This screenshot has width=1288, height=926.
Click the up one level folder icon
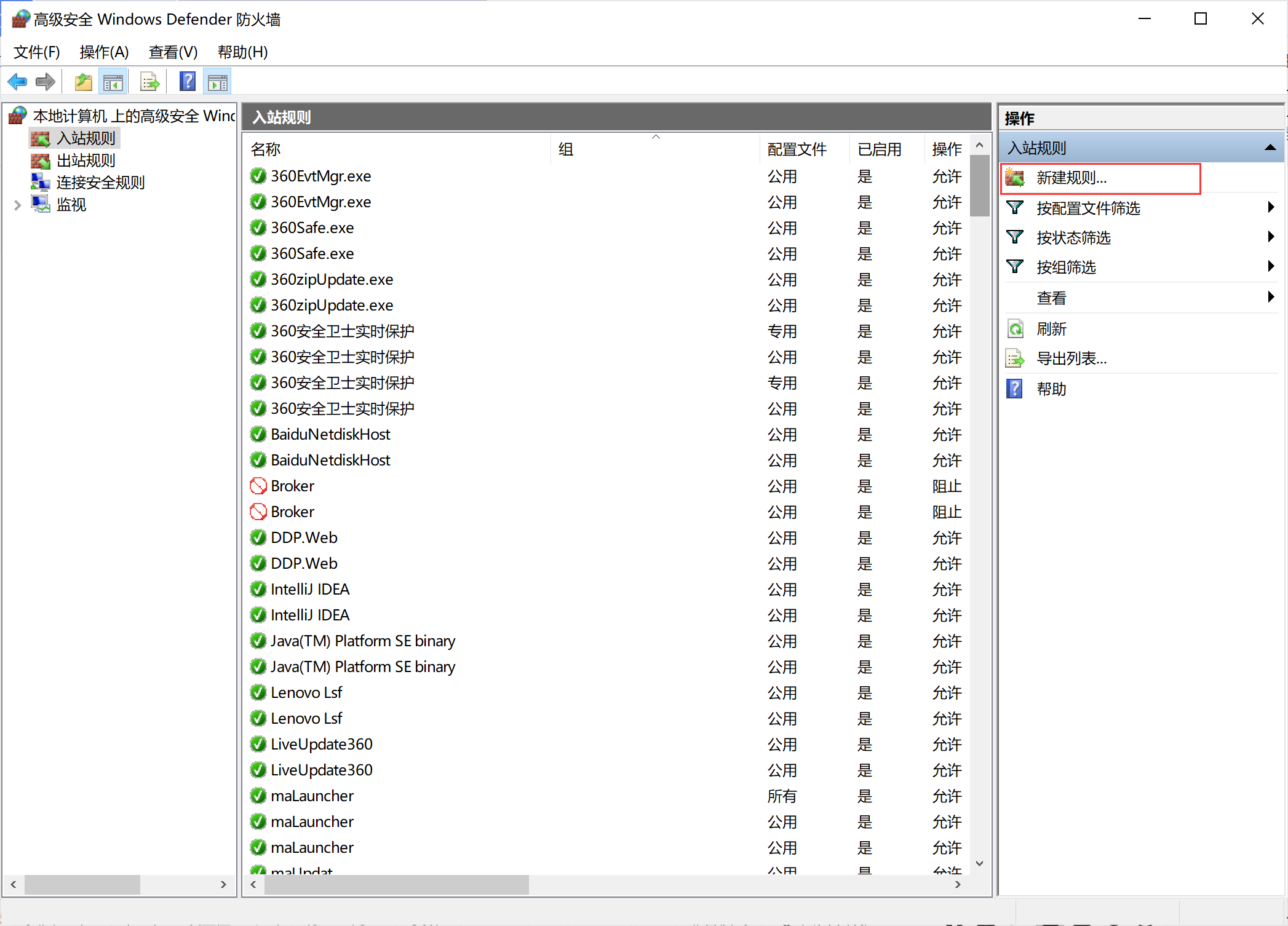[x=83, y=82]
